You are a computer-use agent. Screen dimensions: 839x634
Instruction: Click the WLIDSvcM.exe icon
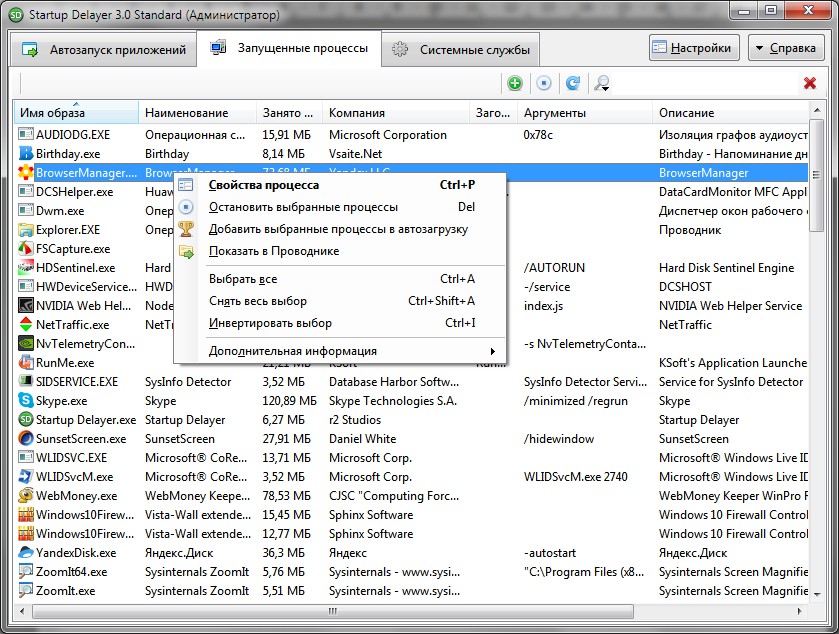26,477
